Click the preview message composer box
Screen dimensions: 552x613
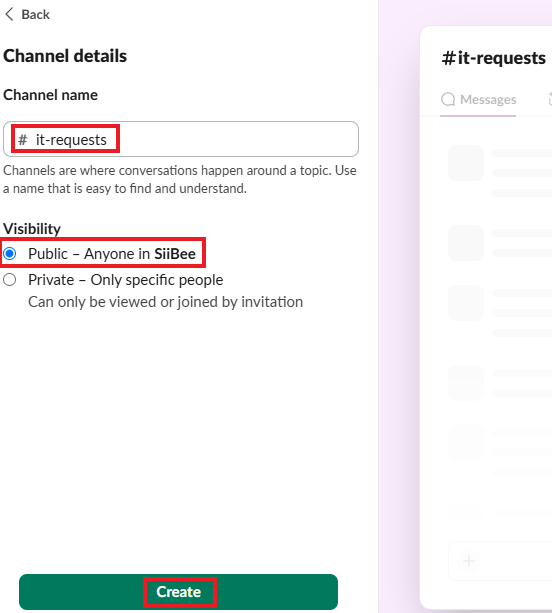click(x=500, y=561)
